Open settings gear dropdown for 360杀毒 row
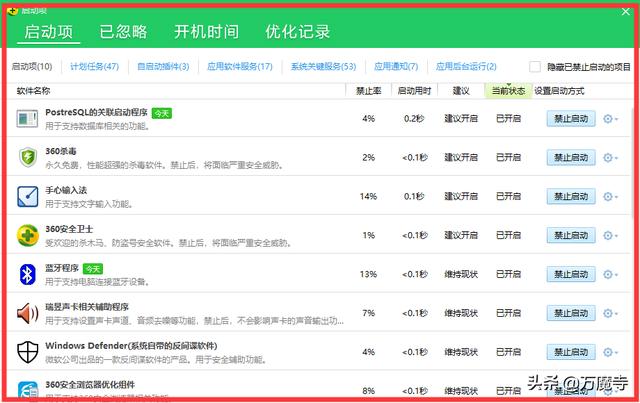Viewport: 640px width, 403px height. tap(610, 158)
